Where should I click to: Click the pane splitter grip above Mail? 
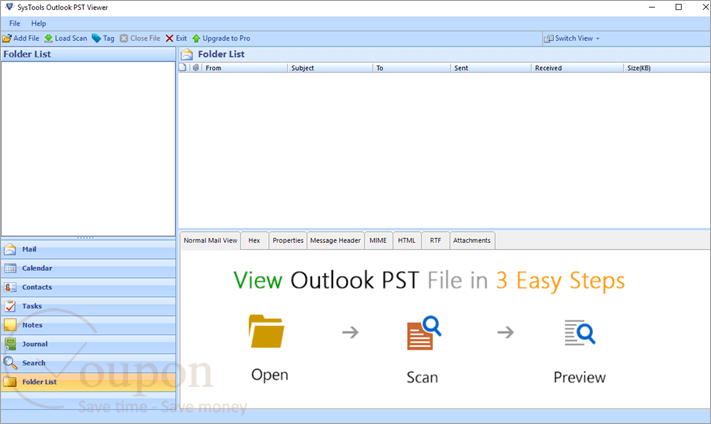86,238
